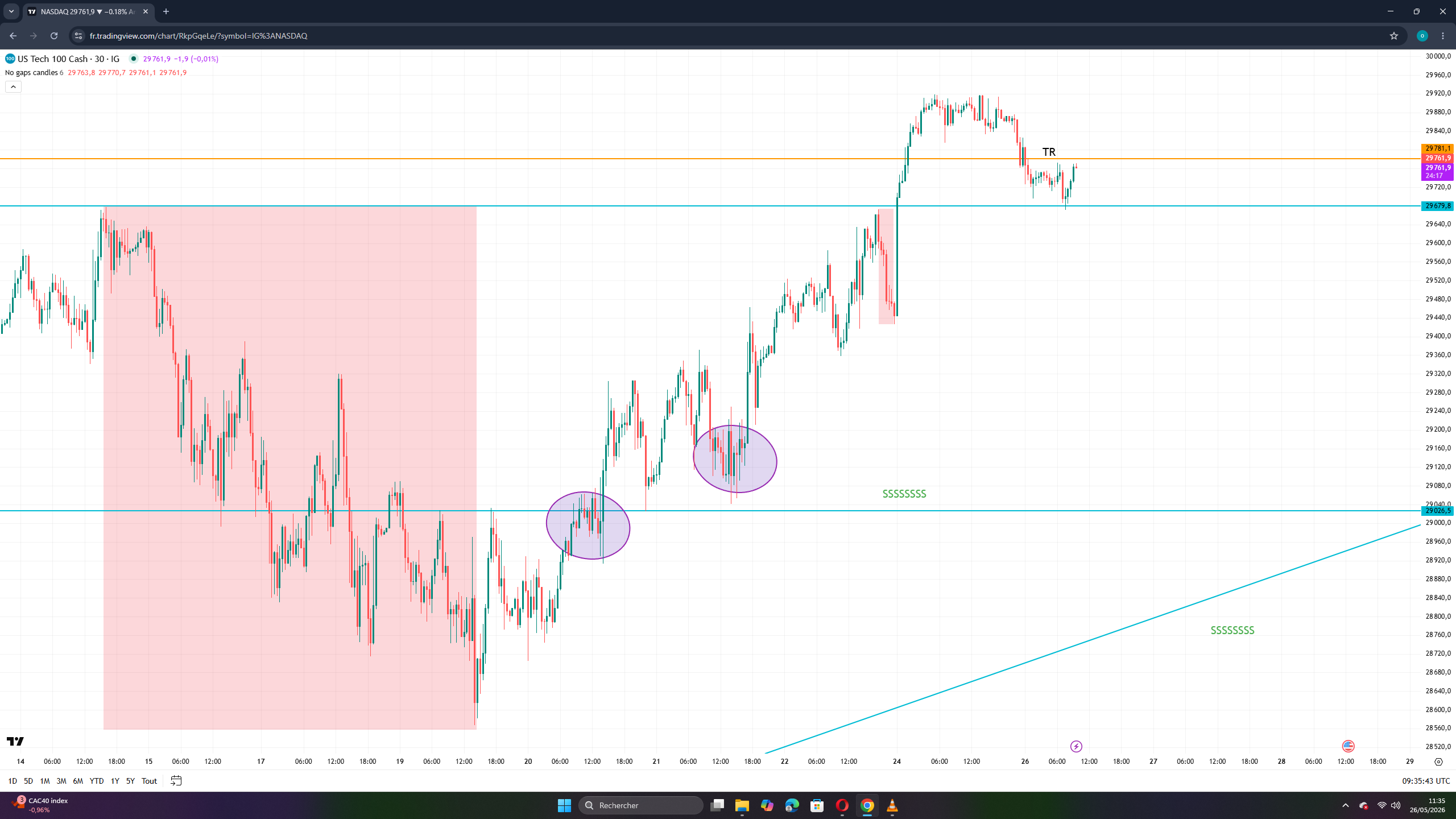Open Microsoft Edge from taskbar

tap(792, 805)
